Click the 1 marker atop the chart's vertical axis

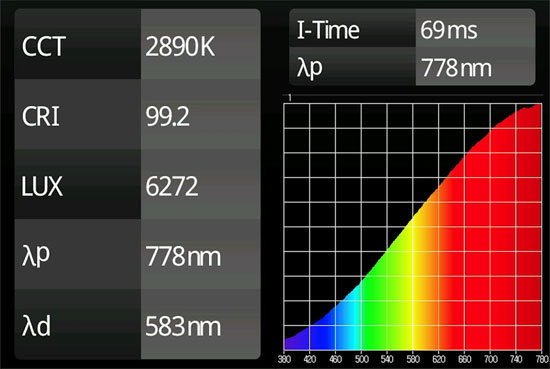[x=290, y=98]
